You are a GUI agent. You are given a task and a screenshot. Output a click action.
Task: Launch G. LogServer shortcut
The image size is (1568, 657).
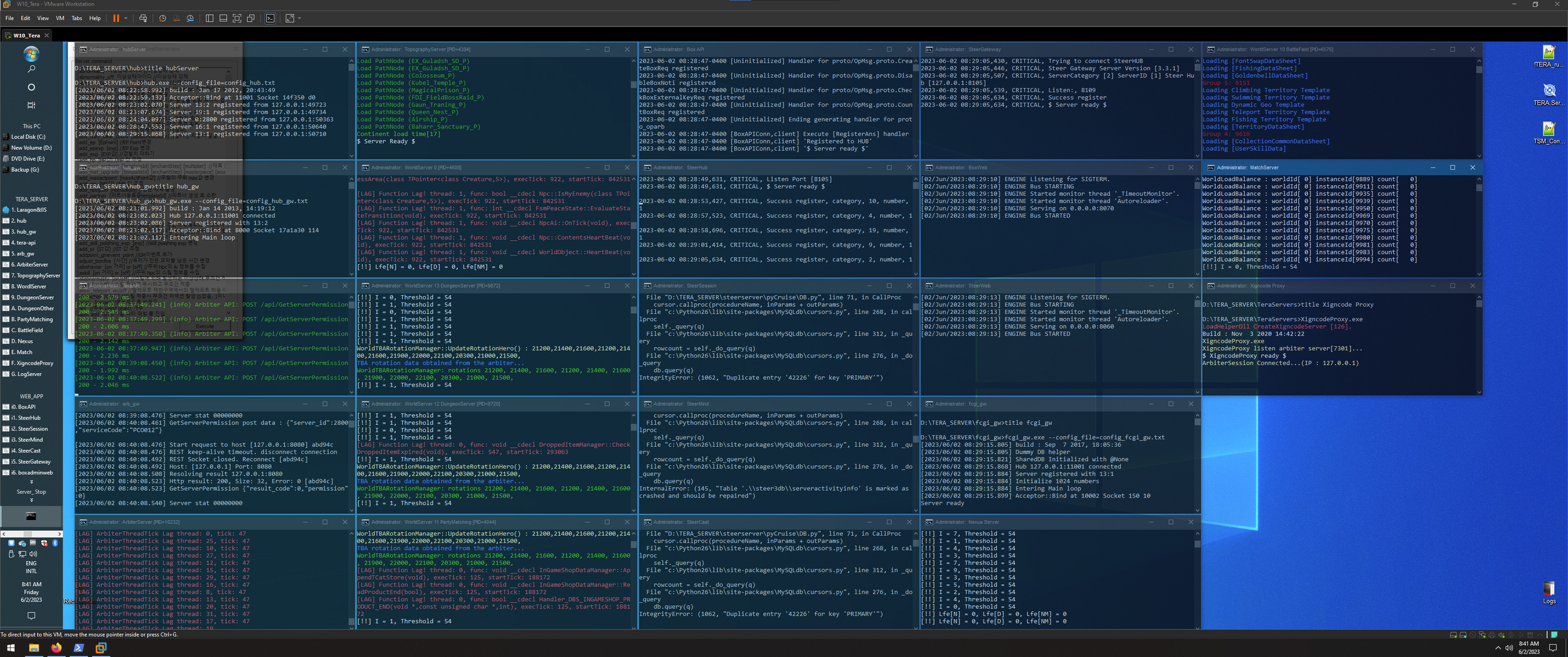pyautogui.click(x=23, y=374)
